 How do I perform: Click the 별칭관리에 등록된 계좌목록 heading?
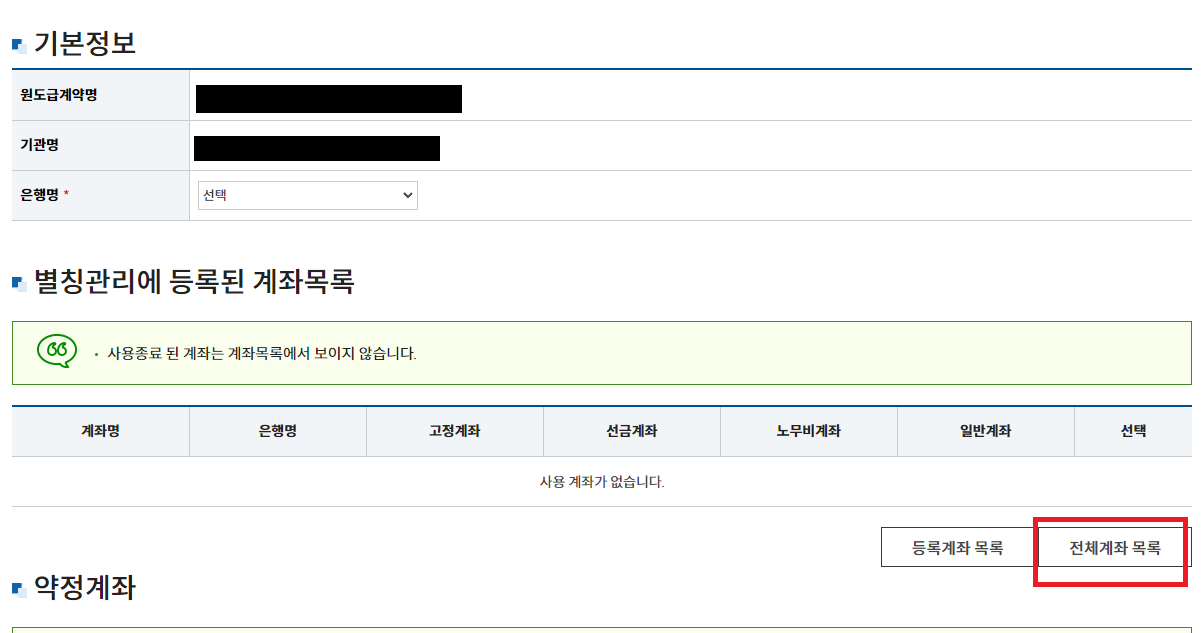(195, 282)
